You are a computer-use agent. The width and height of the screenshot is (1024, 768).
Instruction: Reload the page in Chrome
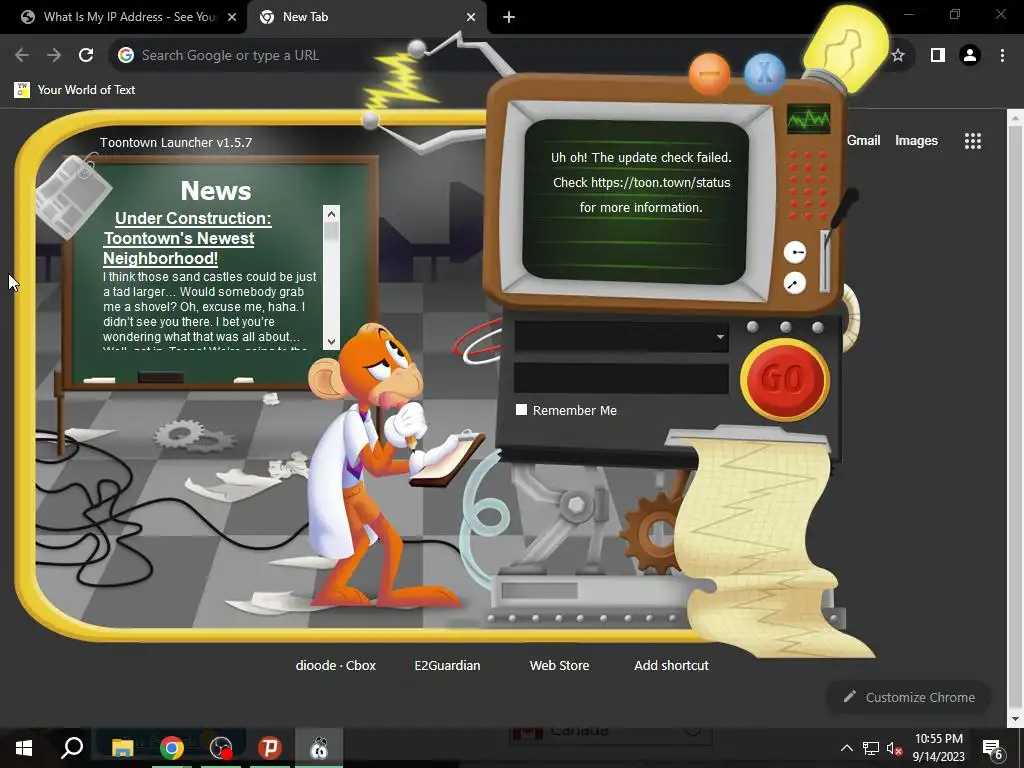pos(86,56)
